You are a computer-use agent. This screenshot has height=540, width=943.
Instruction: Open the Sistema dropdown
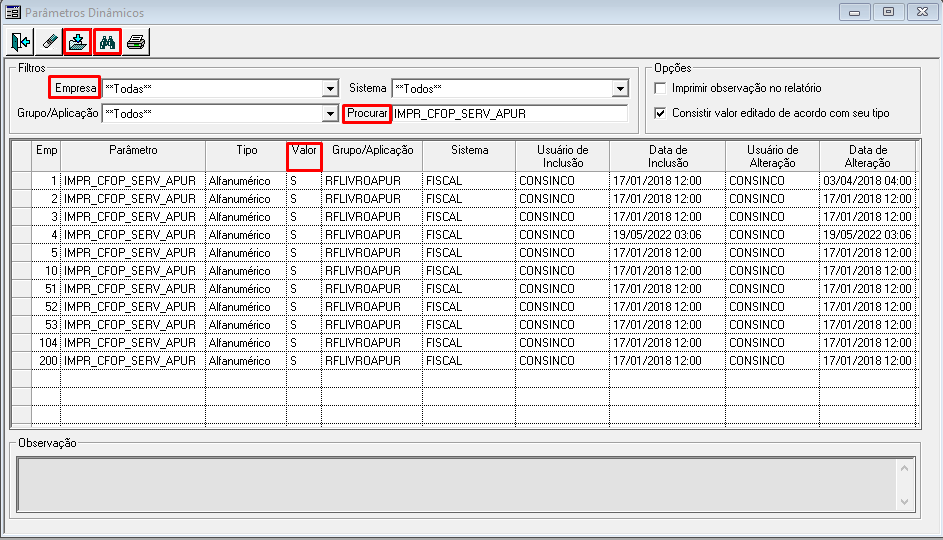click(x=620, y=89)
